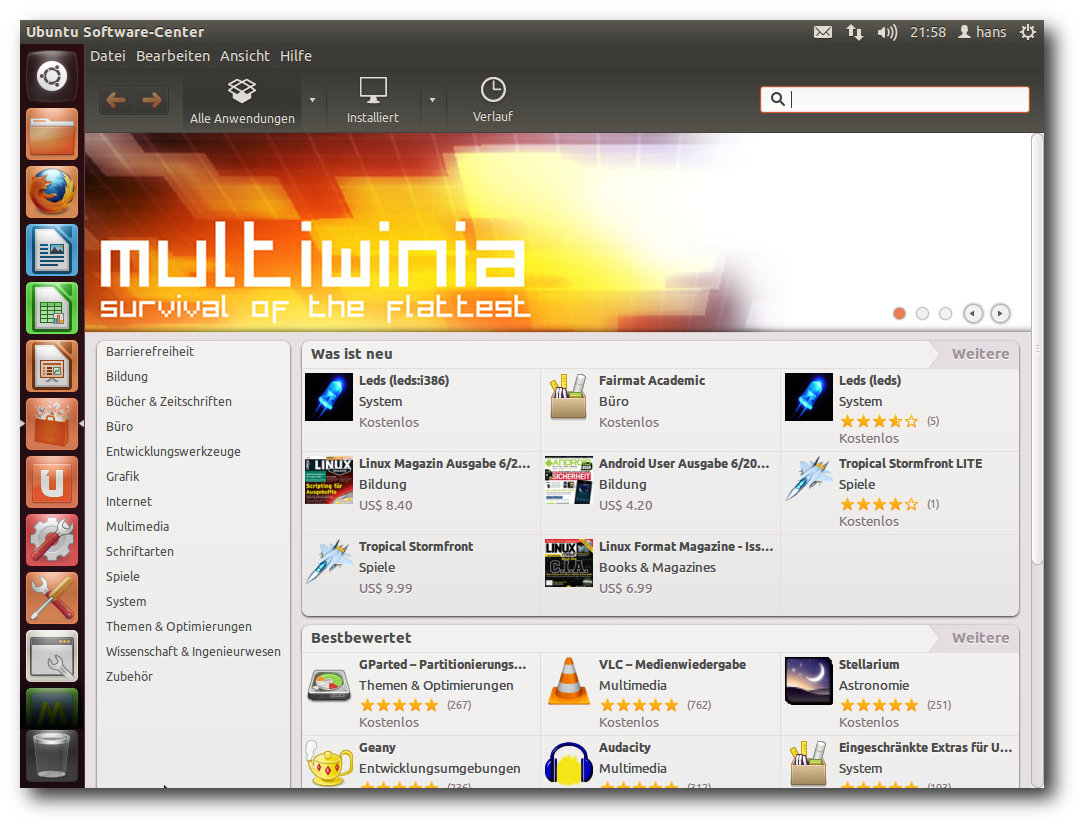The height and width of the screenshot is (828, 1084).
Task: Open the Bildung category
Action: click(x=127, y=377)
